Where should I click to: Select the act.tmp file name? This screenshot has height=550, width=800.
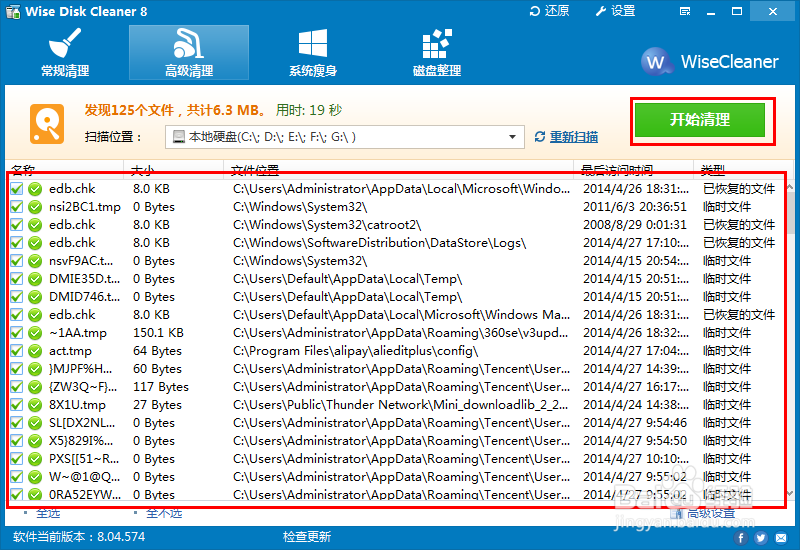pyautogui.click(x=70, y=351)
